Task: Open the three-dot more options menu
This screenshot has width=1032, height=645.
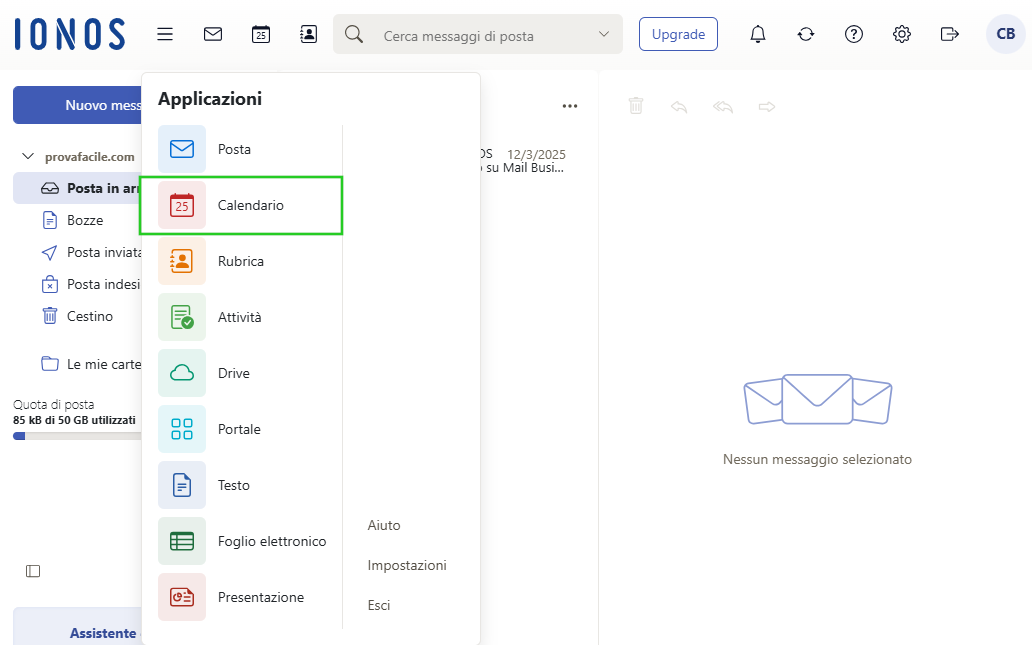Action: (x=570, y=106)
